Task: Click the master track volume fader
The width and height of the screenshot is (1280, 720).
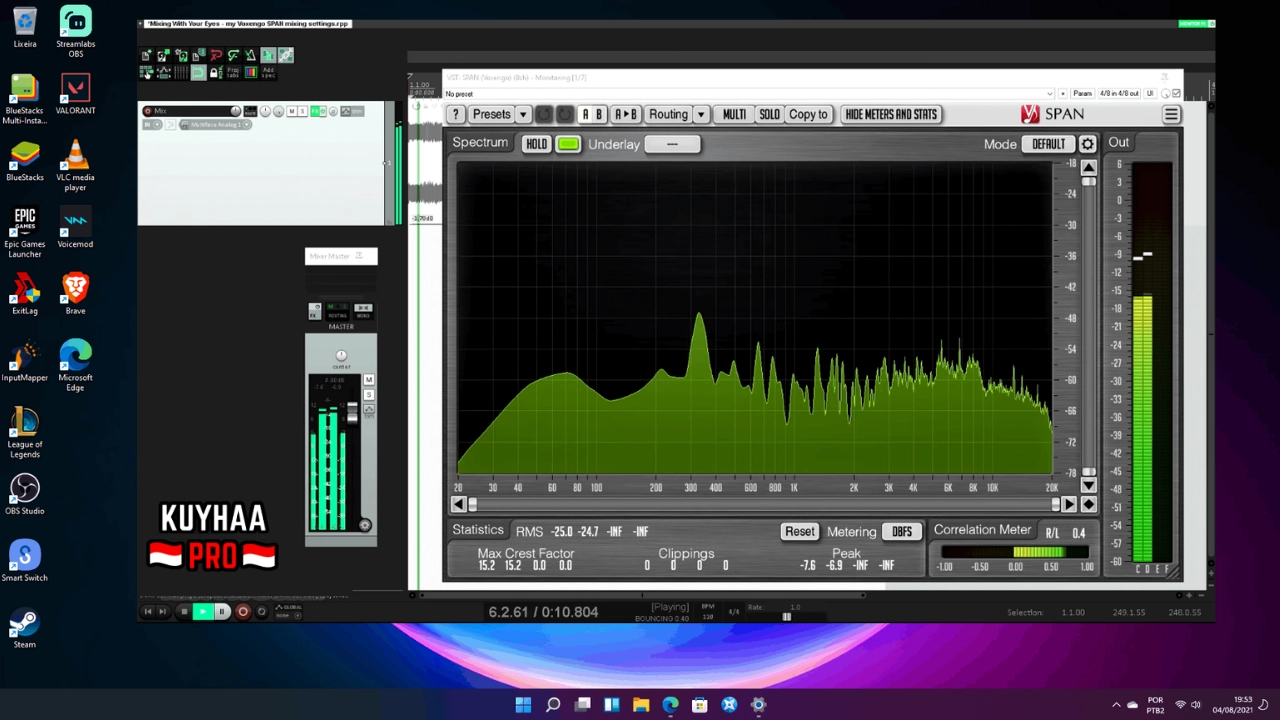Action: (x=352, y=411)
